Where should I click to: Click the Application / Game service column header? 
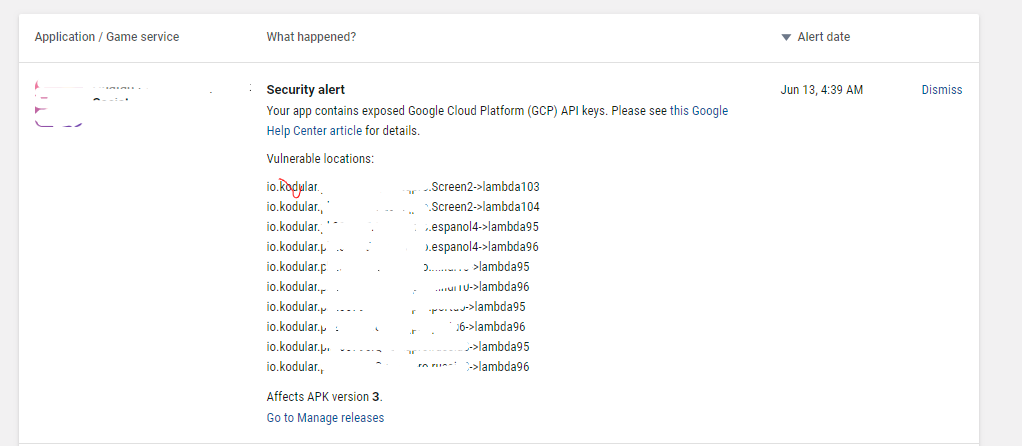(x=107, y=37)
